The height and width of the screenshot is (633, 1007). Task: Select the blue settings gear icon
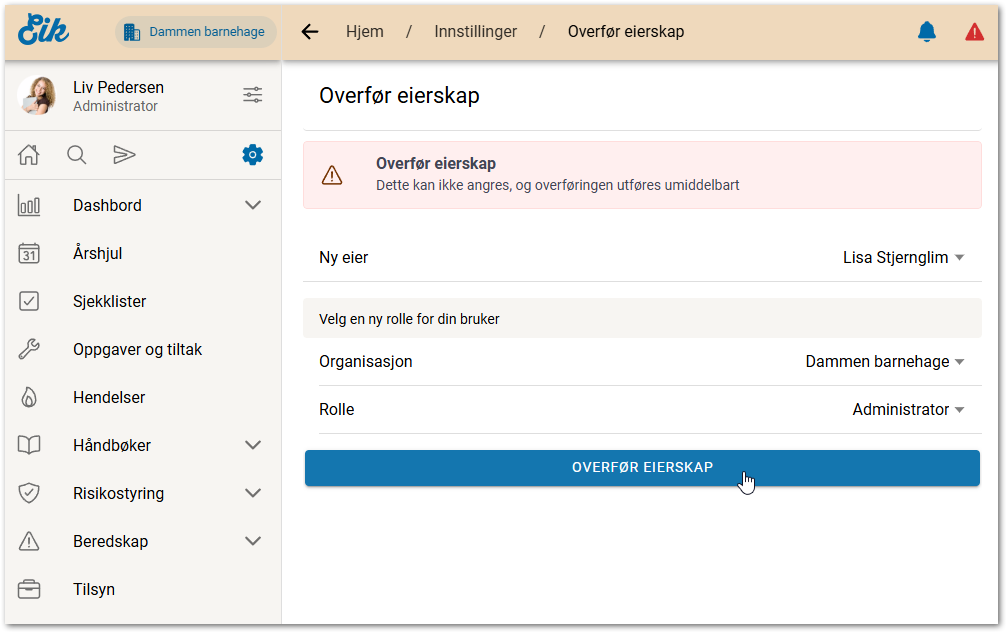coord(253,155)
